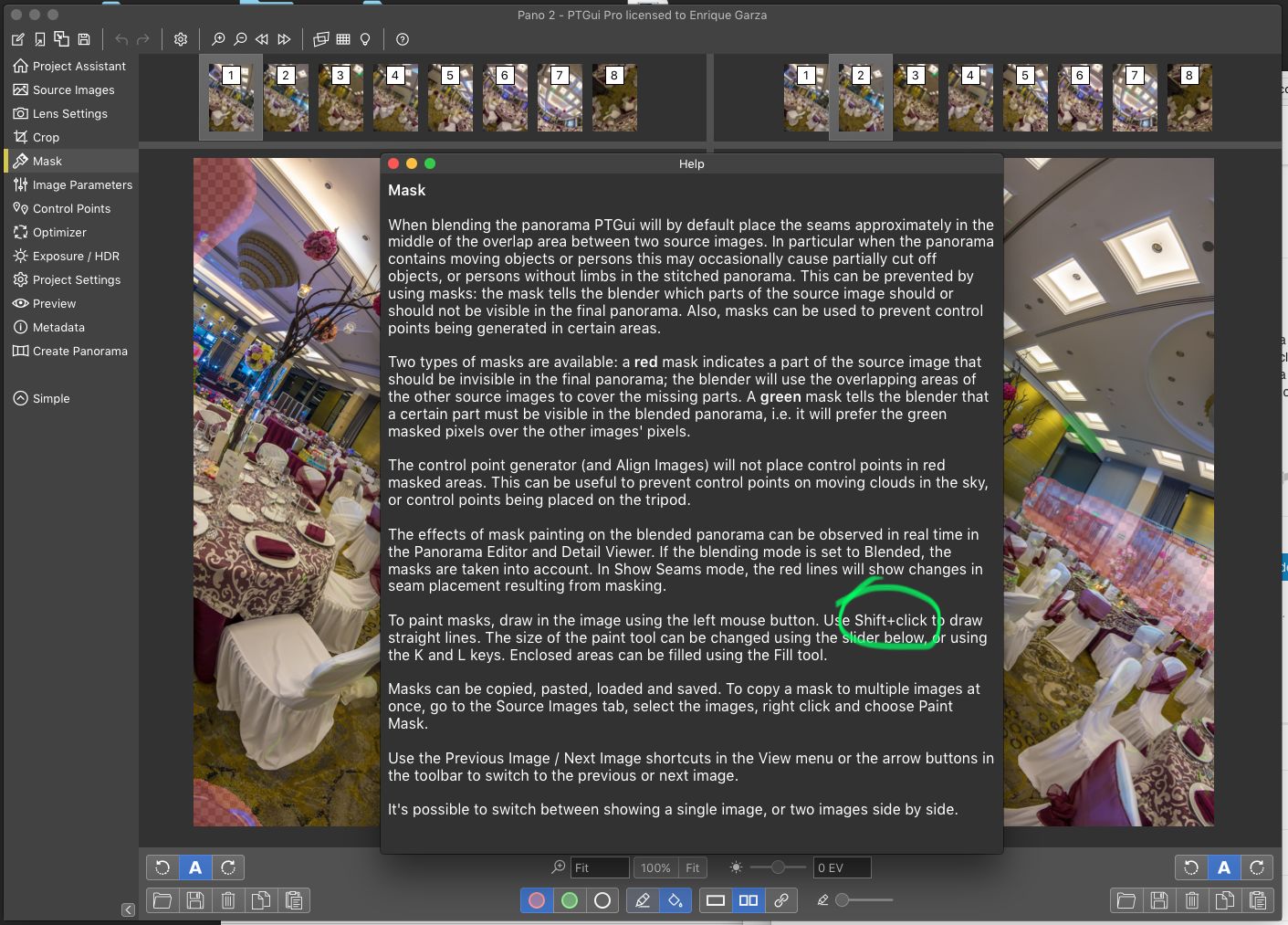Open the zoom level Fit combo box

pos(599,867)
